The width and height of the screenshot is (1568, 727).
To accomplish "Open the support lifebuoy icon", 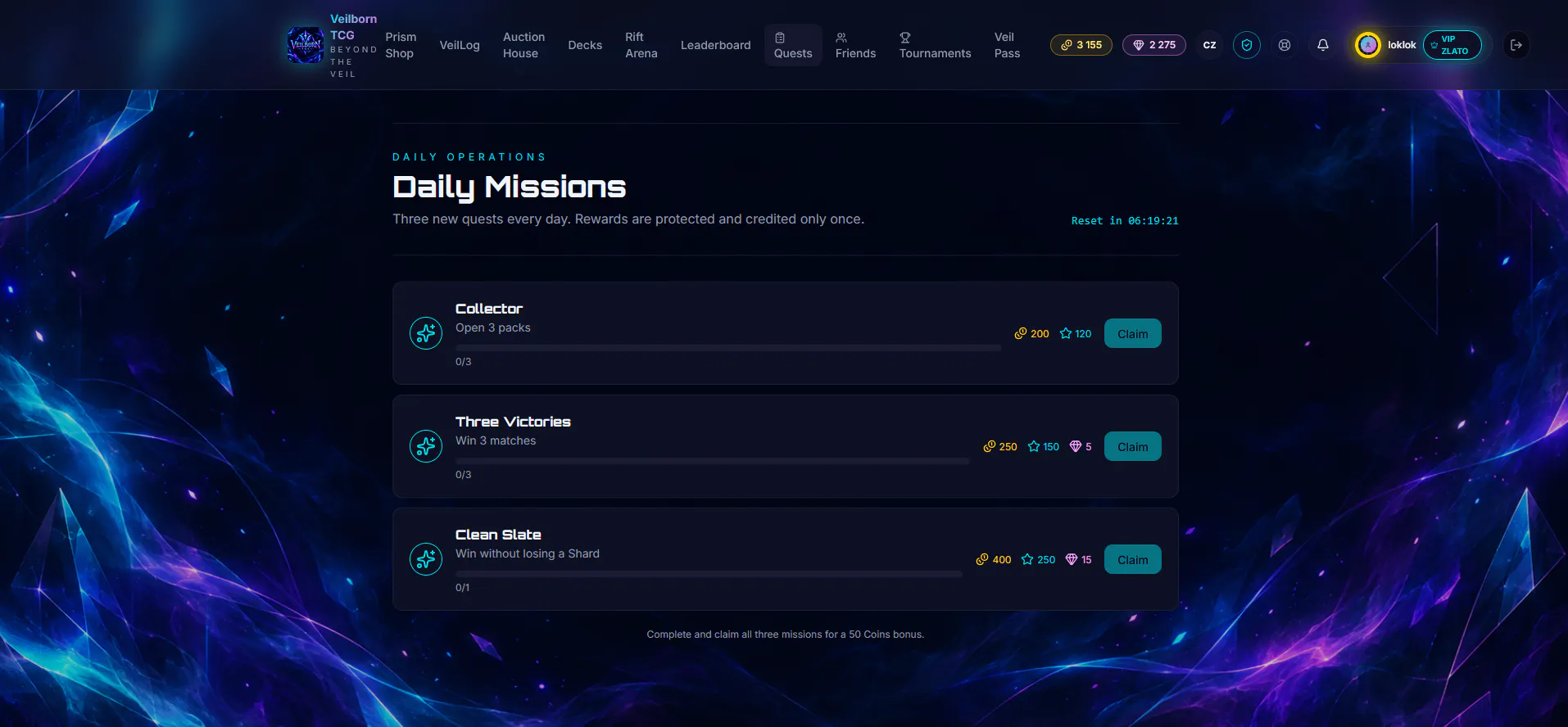I will [1285, 45].
